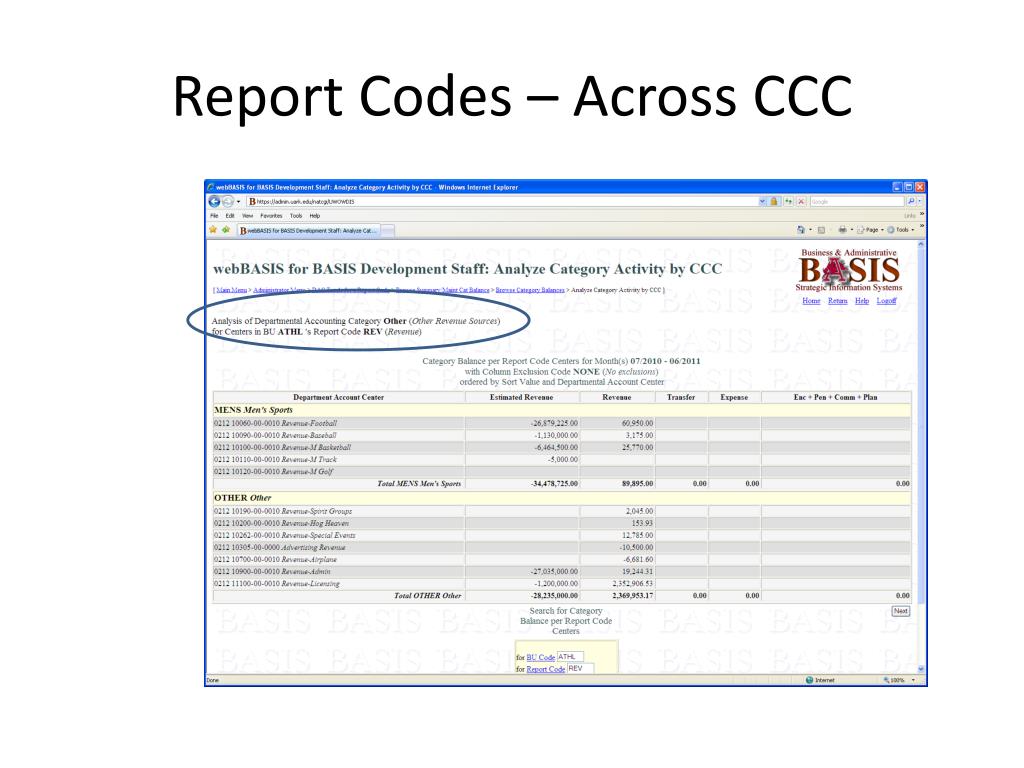Click the Print icon in command bar

[x=842, y=230]
